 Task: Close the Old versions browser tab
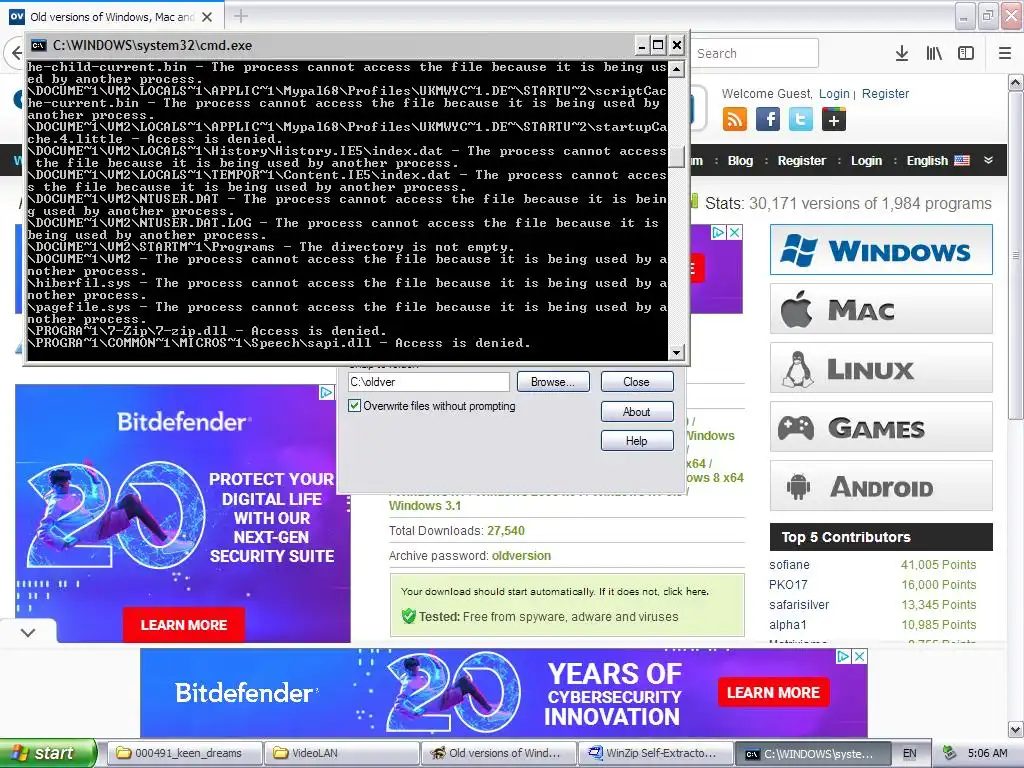[x=207, y=17]
